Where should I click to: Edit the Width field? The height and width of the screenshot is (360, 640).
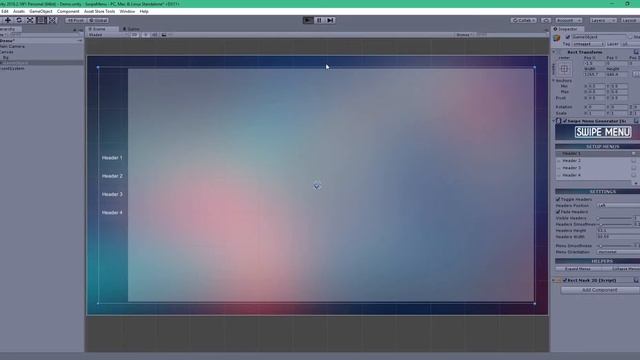pyautogui.click(x=594, y=74)
